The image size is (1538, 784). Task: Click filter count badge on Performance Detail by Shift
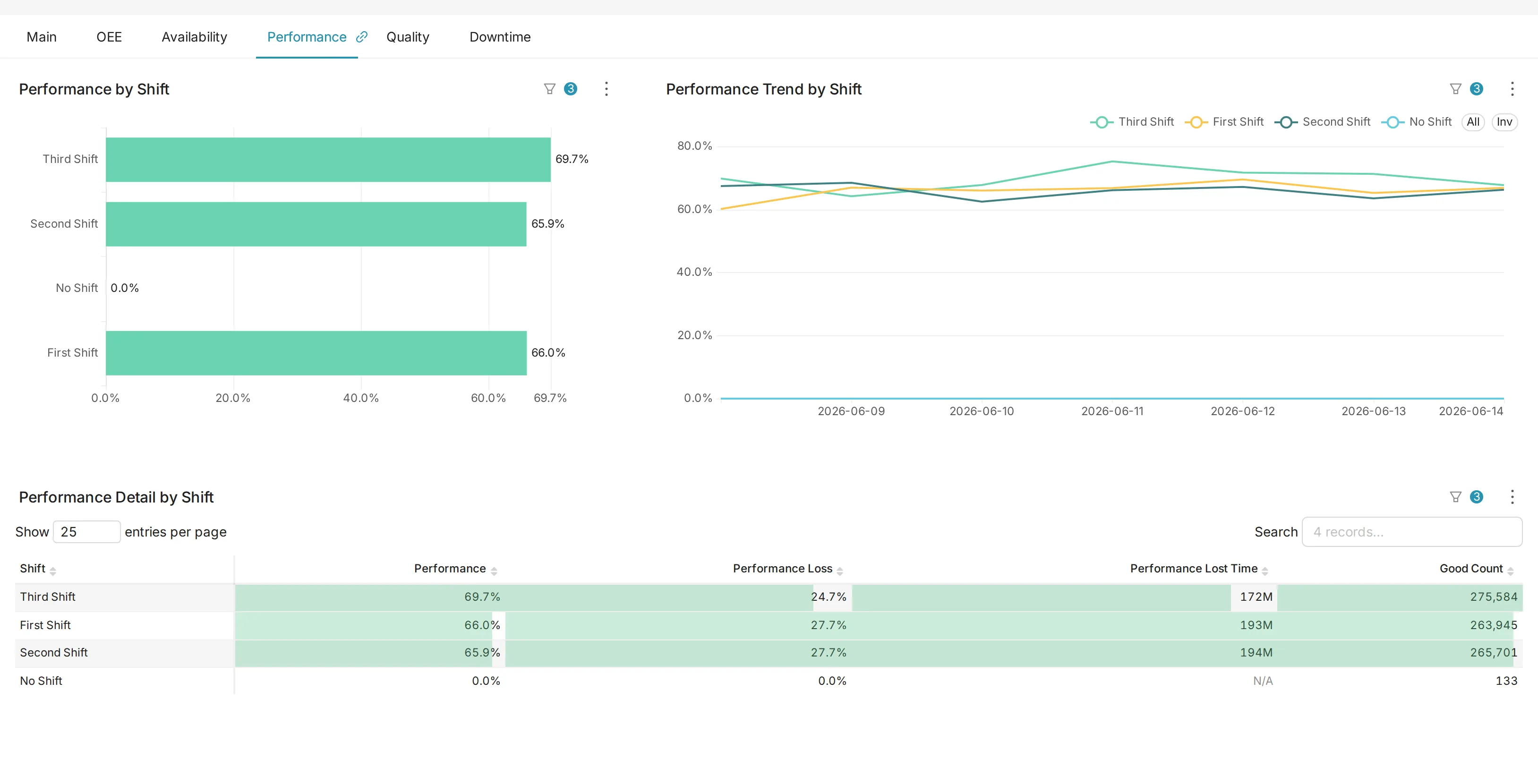(1477, 497)
